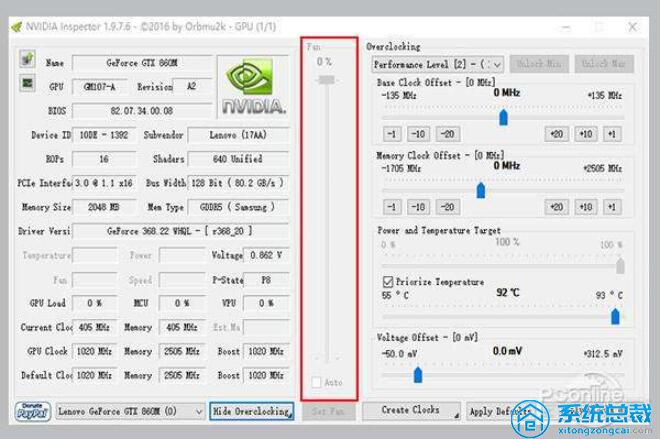
Task: Click the P-State field P8
Action: [266, 280]
